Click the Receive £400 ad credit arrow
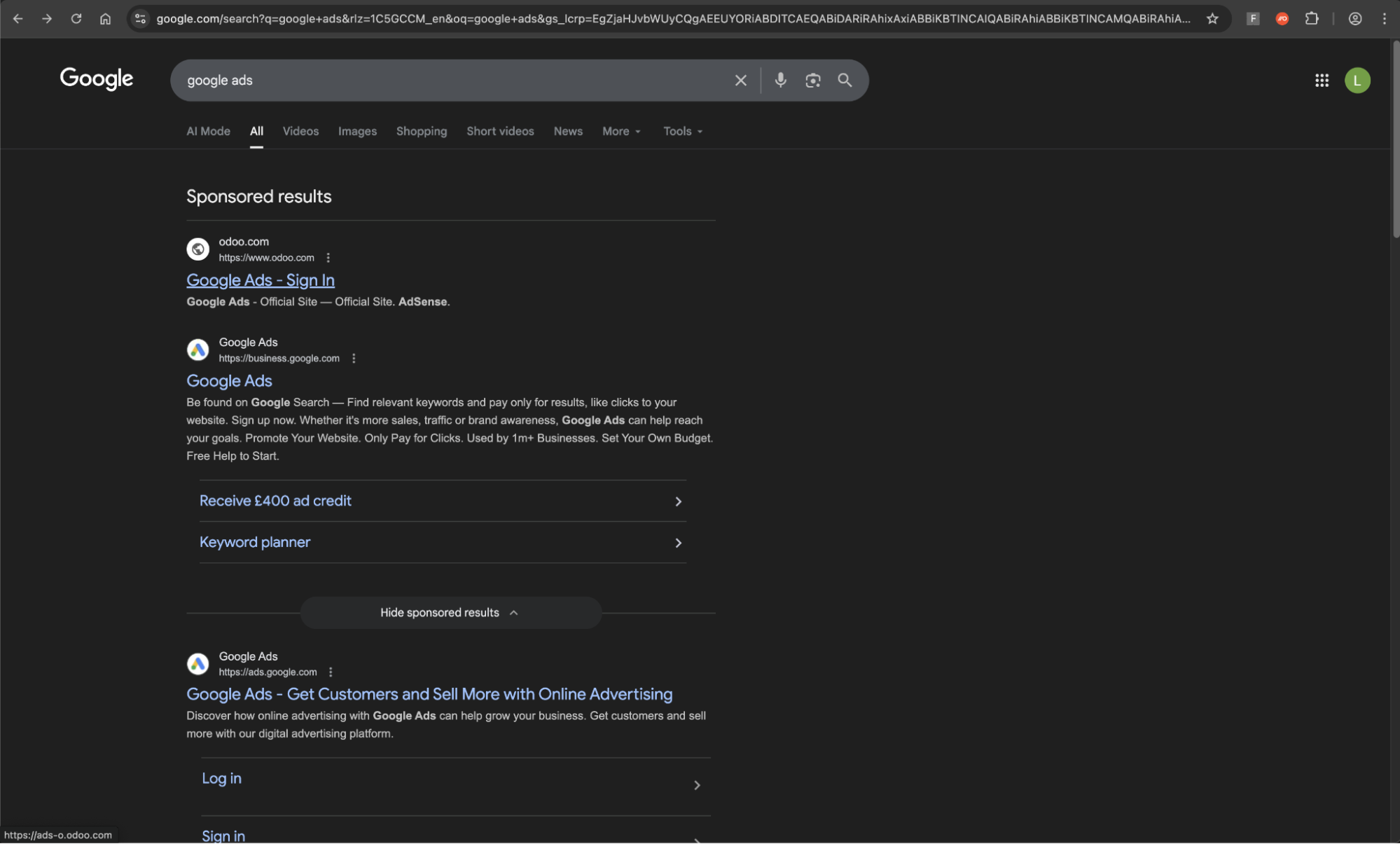Image resolution: width=1400 pixels, height=844 pixels. coord(677,501)
